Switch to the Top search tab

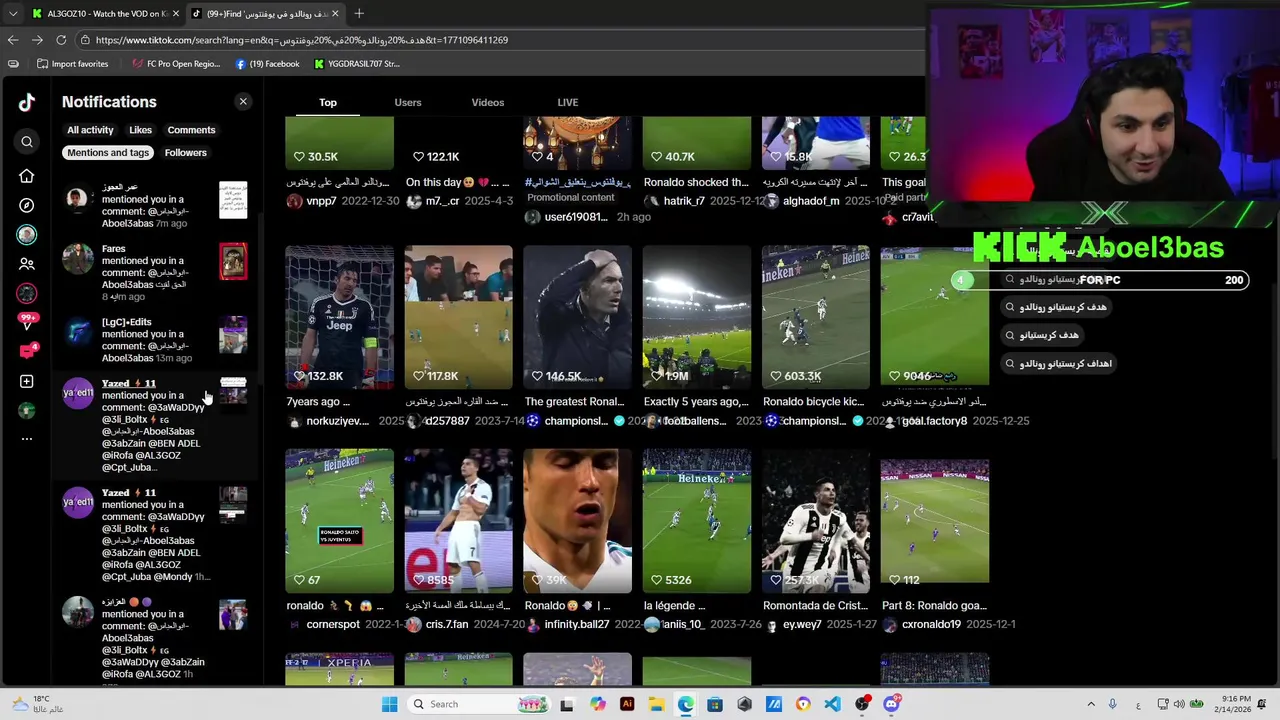point(328,102)
